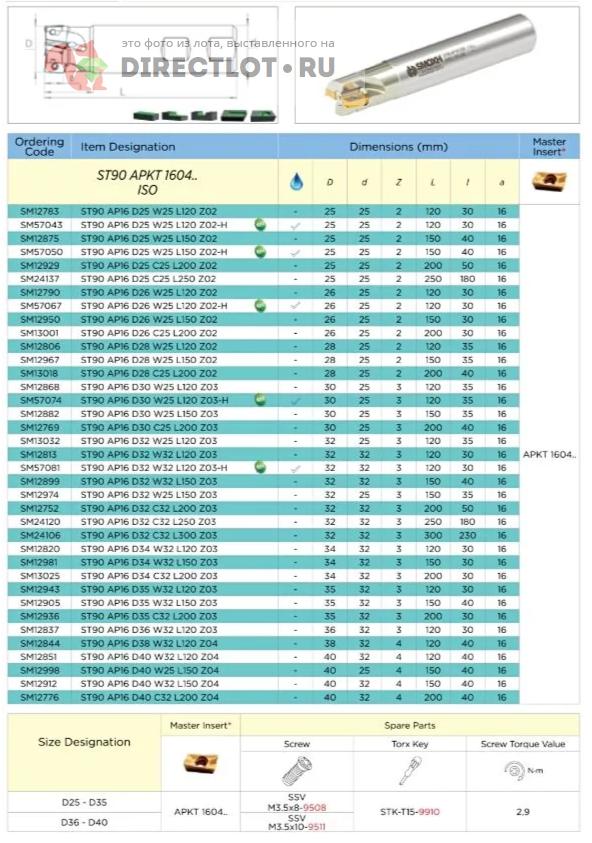Click the technical drawing of the cutter

142,65
